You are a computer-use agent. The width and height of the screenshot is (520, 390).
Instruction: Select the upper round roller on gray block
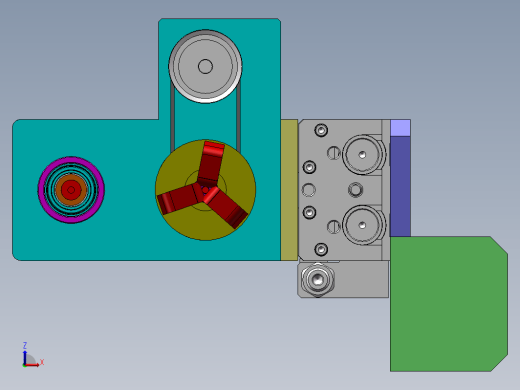tap(363, 155)
